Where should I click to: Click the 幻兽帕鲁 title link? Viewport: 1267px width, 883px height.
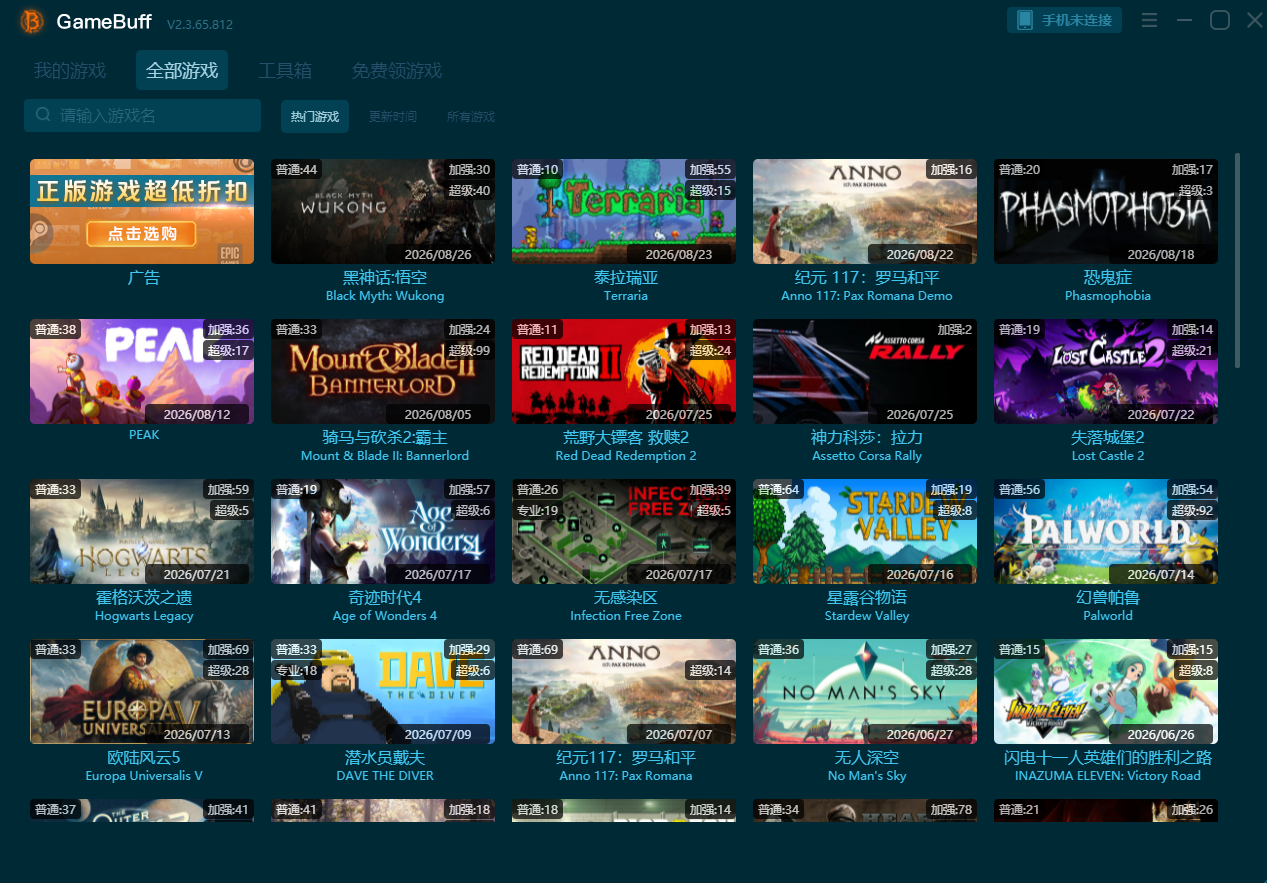tap(1108, 597)
